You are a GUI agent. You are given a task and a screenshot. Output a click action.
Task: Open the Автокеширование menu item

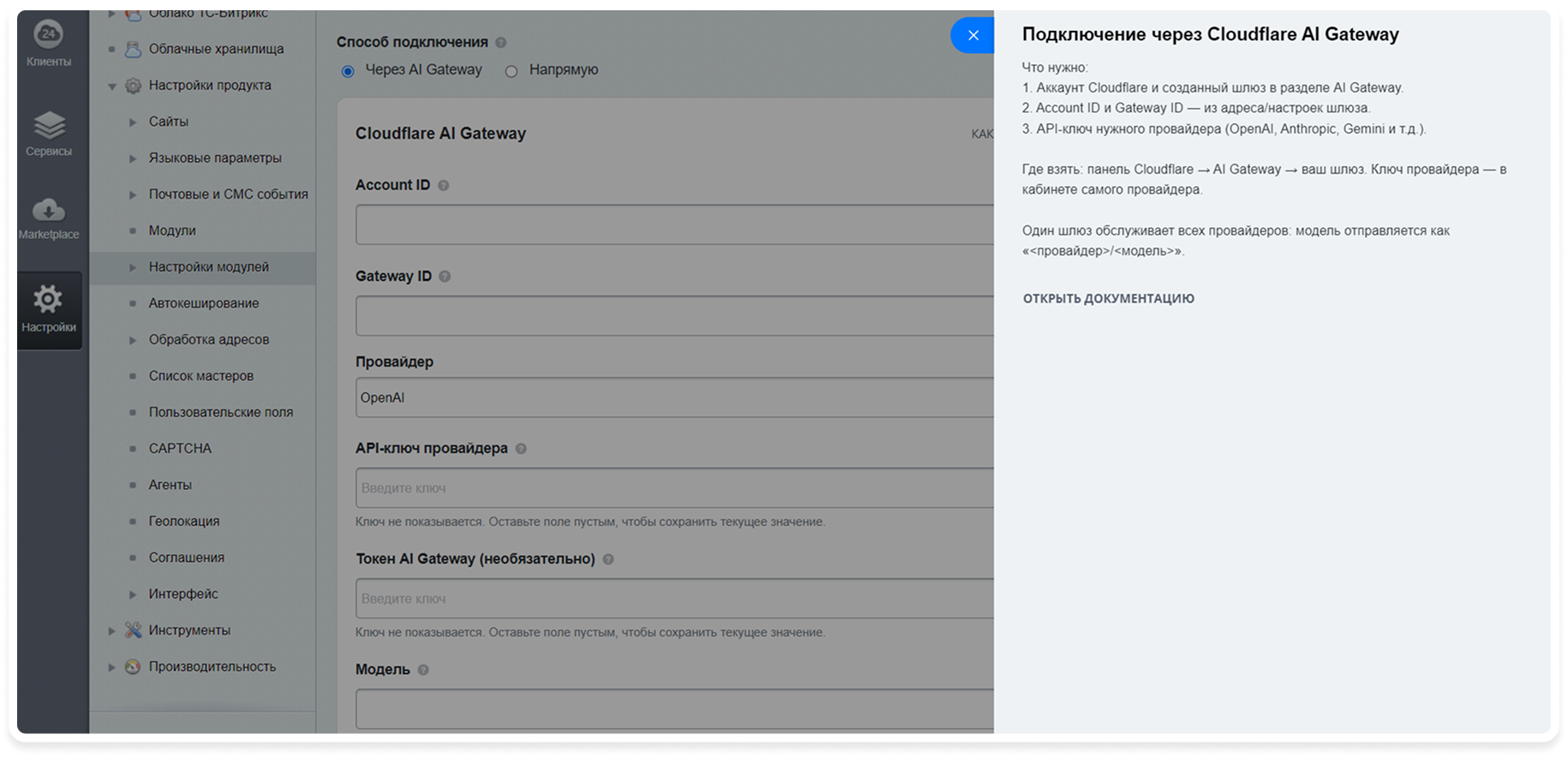[204, 303]
